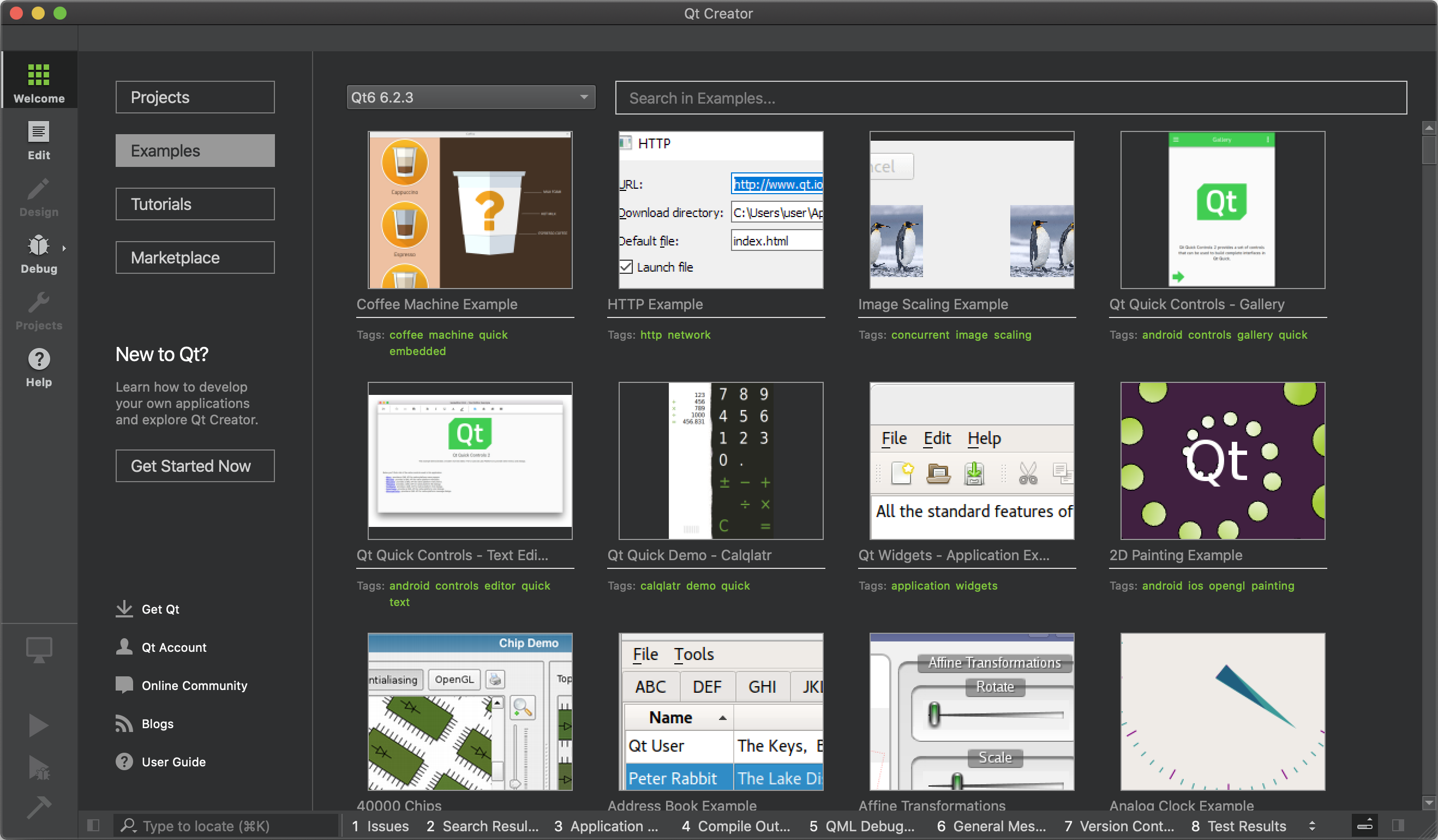This screenshot has height=840, width=1438.
Task: Open the Calqlatr demo thumbnail
Action: [x=721, y=461]
